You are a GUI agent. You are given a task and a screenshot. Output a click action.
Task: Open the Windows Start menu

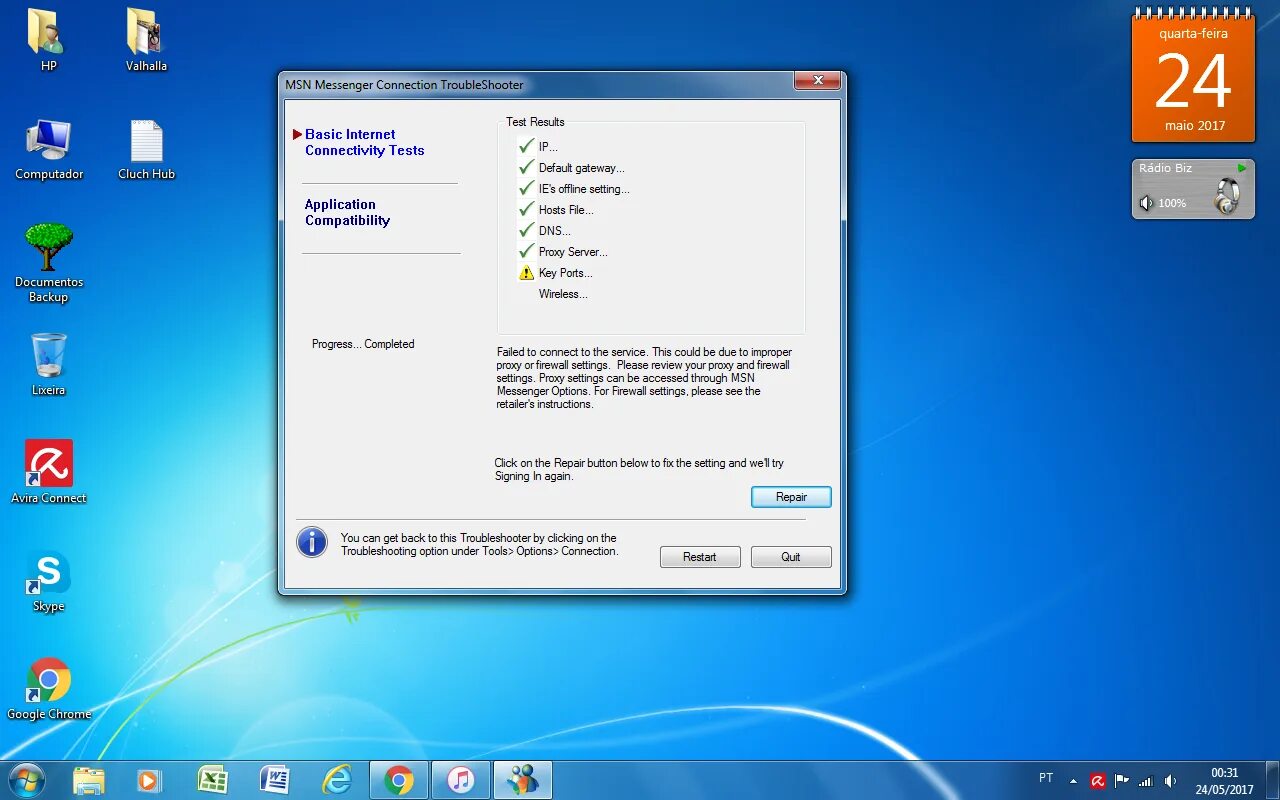point(26,780)
